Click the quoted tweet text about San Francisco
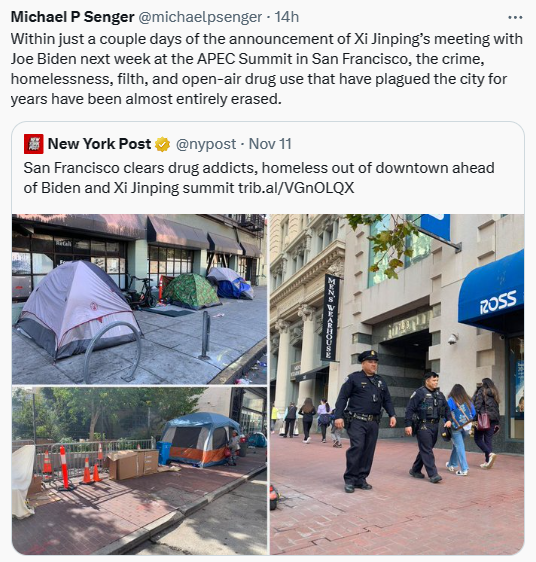The height and width of the screenshot is (562, 536). 259,178
